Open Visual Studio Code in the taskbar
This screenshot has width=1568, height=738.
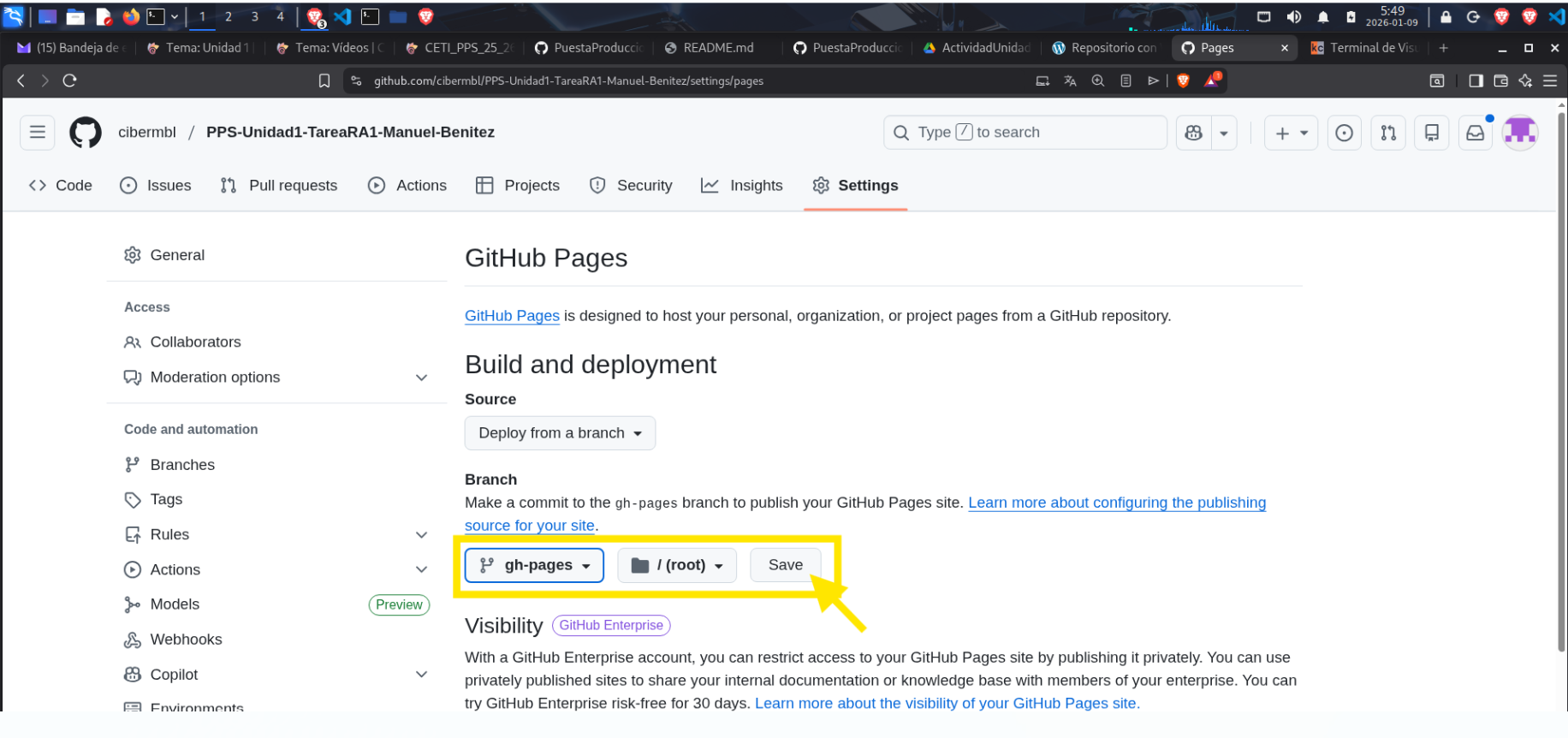click(x=342, y=16)
